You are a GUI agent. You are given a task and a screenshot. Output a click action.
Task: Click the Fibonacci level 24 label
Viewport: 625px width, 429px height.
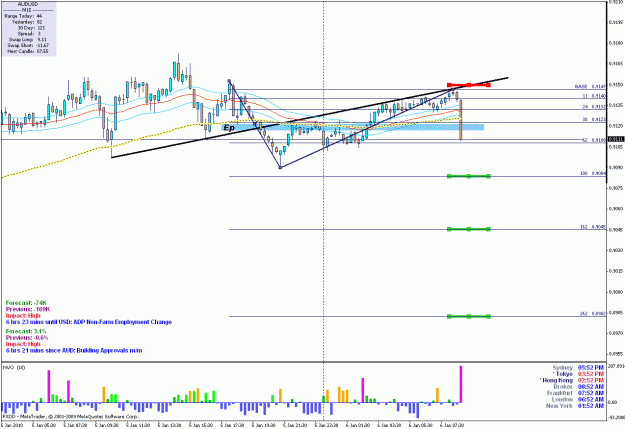pos(594,107)
